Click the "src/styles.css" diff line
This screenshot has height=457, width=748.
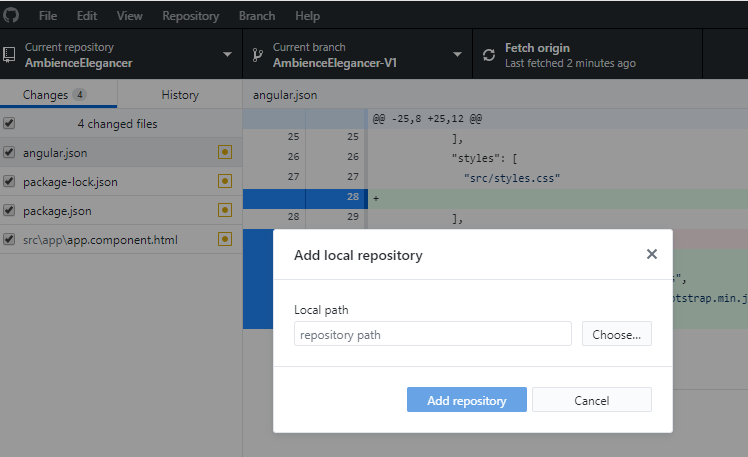point(512,178)
